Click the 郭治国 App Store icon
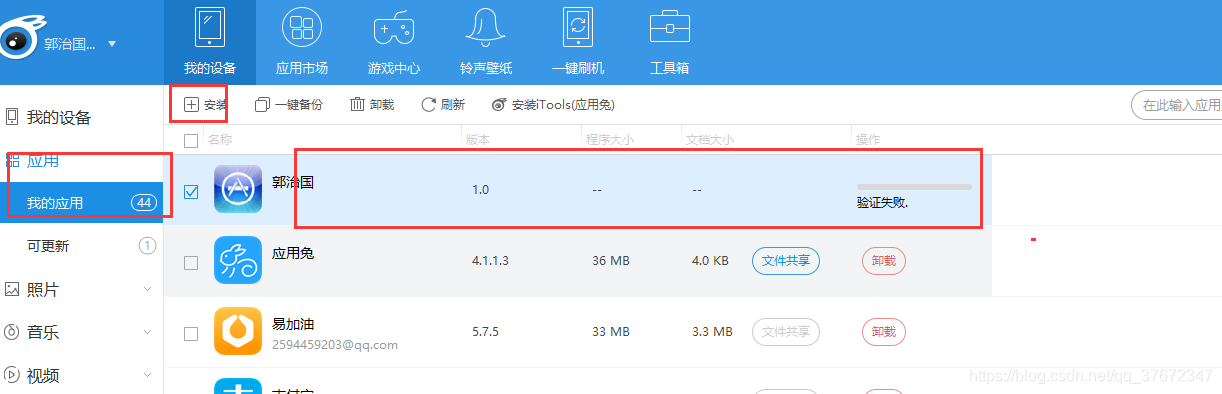 [238, 189]
